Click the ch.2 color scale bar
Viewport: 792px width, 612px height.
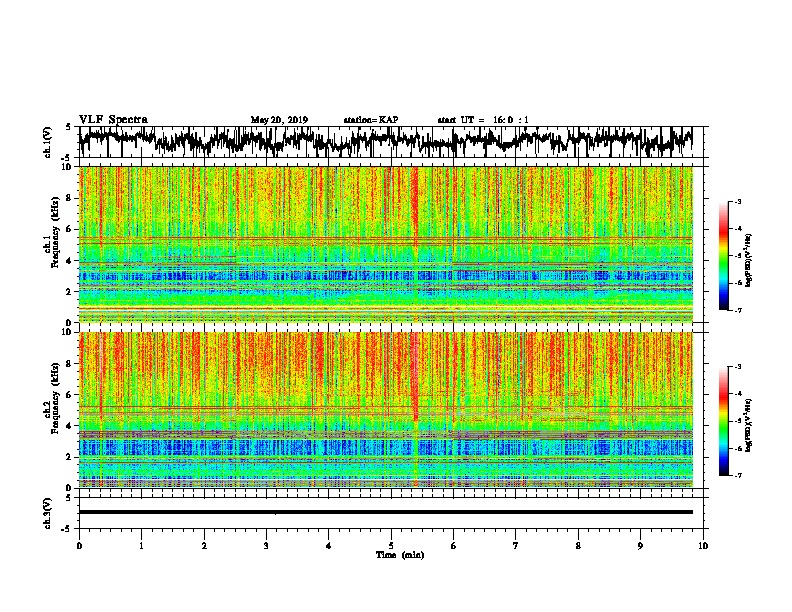pyautogui.click(x=723, y=421)
